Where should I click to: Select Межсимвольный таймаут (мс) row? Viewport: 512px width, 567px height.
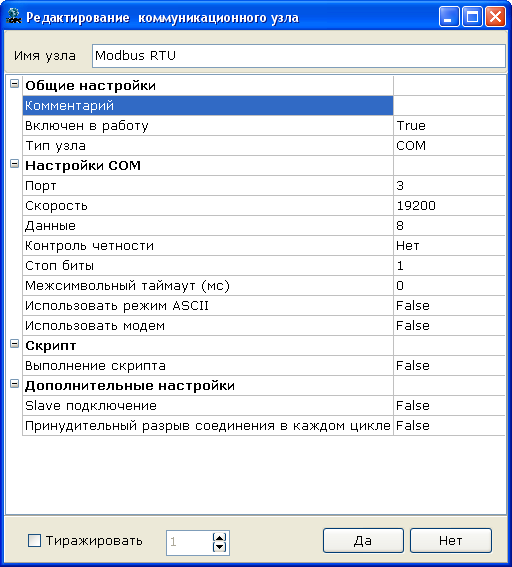pyautogui.click(x=208, y=286)
